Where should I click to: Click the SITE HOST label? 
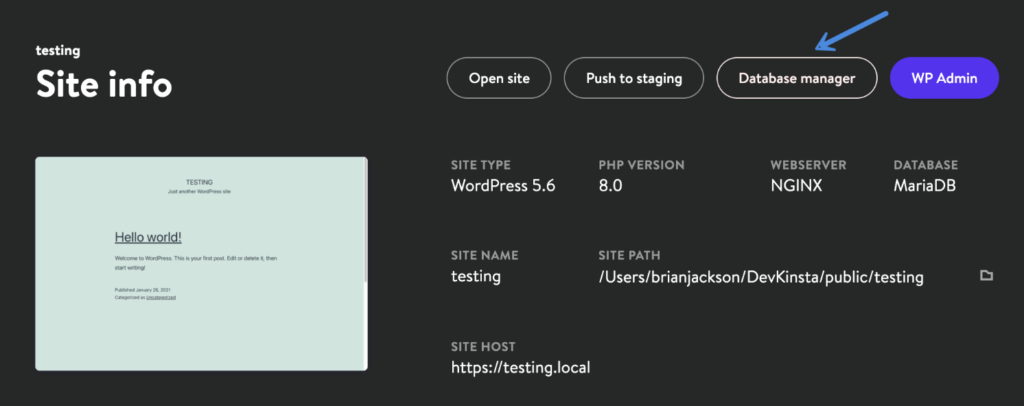coord(483,347)
